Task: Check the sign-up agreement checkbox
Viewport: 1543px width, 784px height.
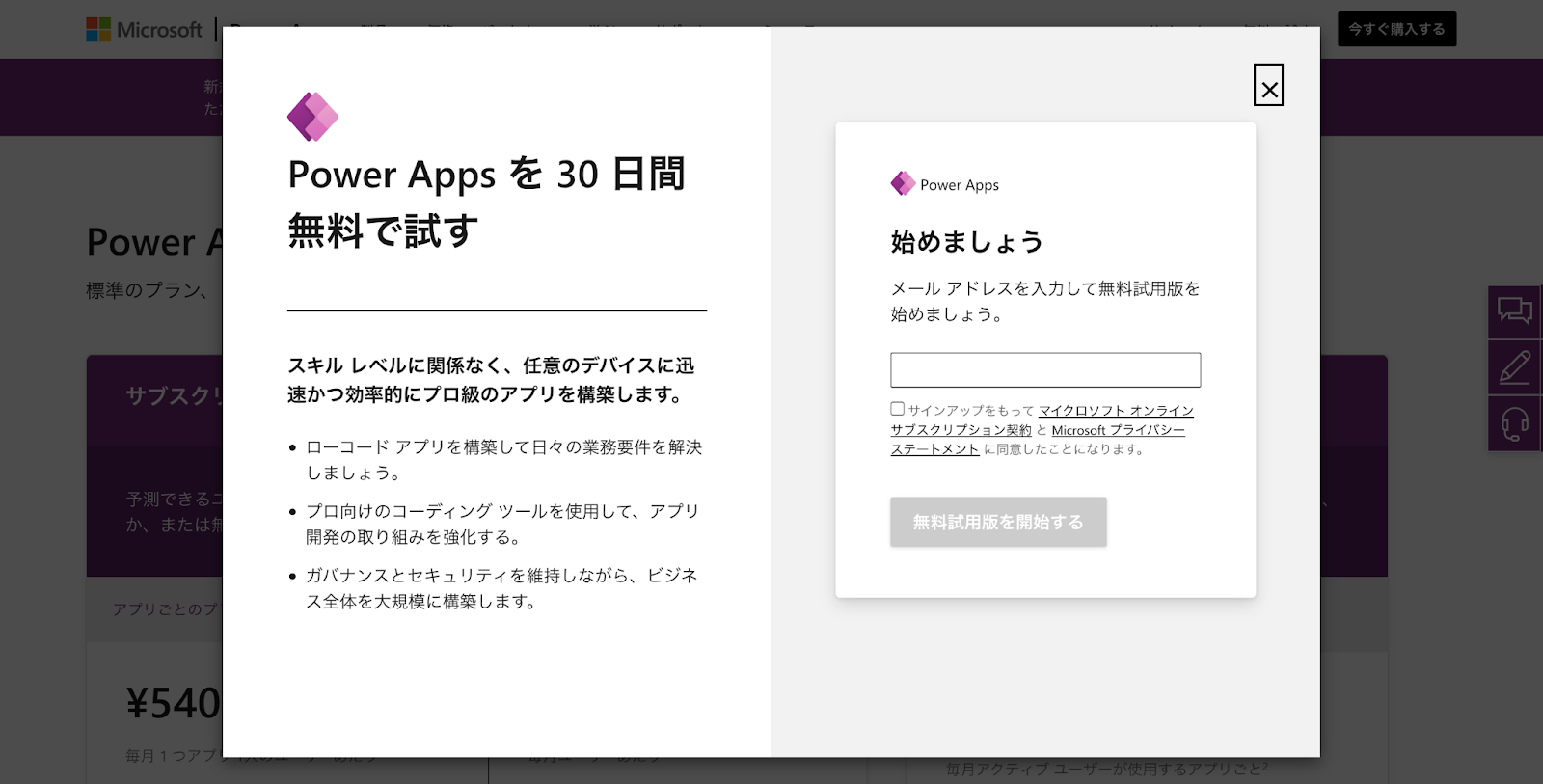Action: click(898, 409)
